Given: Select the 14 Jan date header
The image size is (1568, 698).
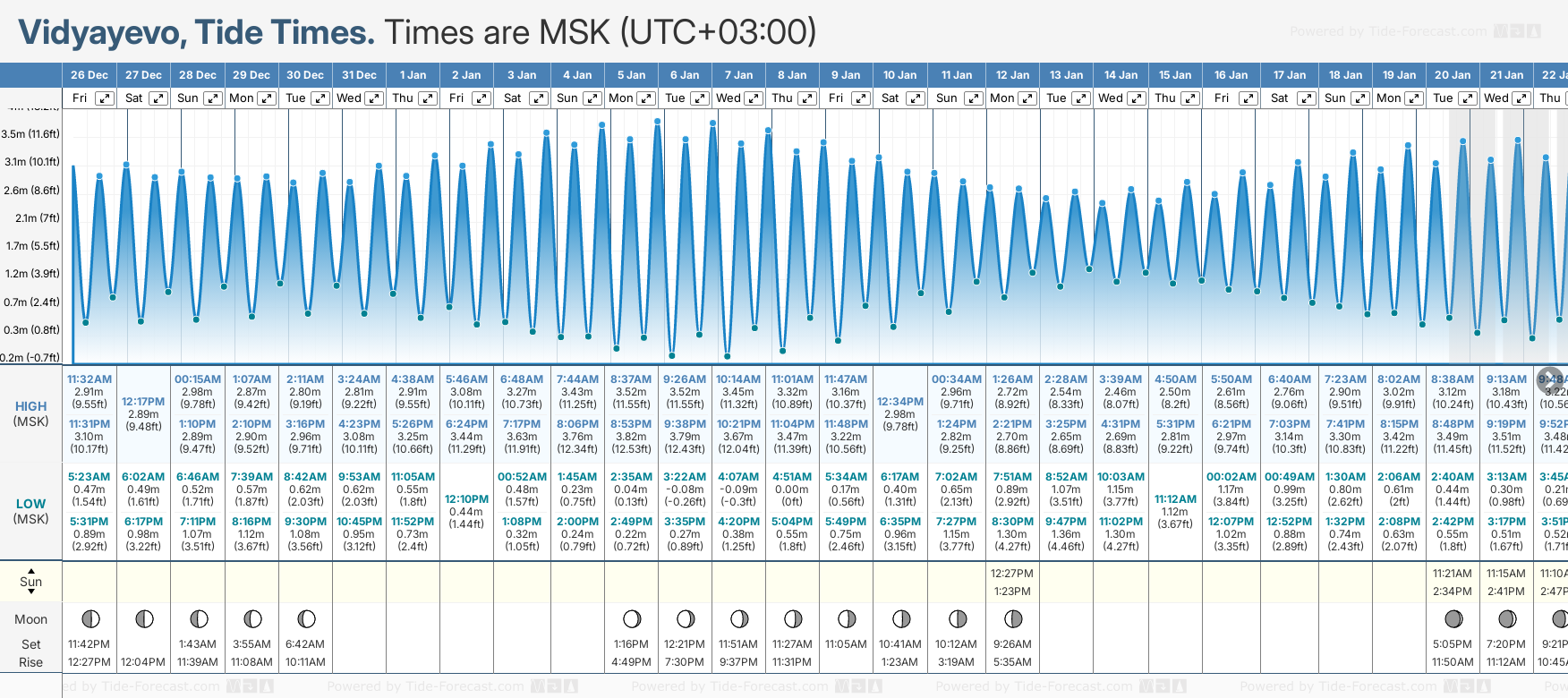Looking at the screenshot, I should coord(1121,75).
